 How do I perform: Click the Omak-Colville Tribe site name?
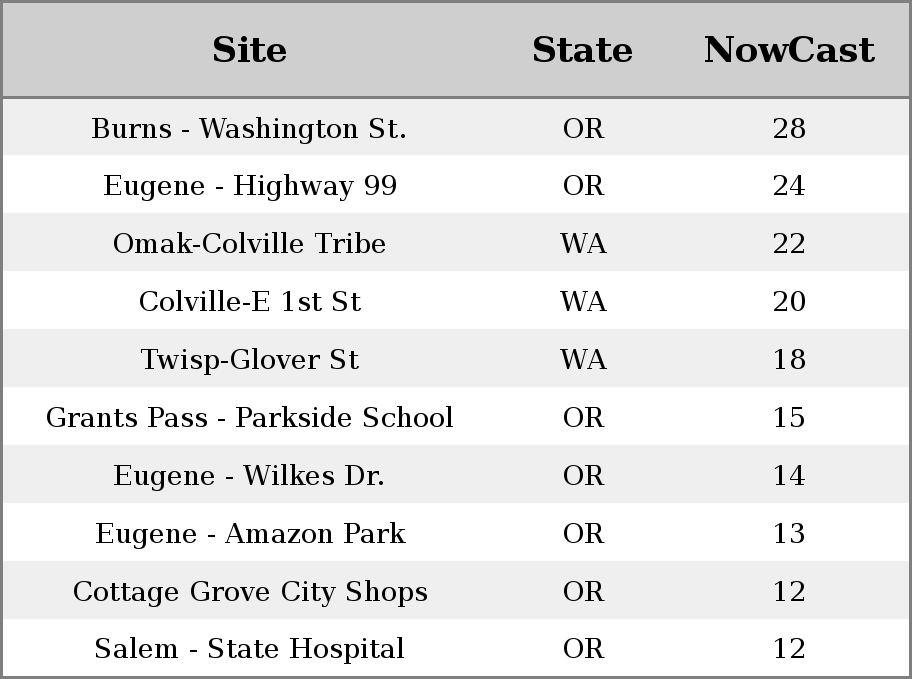click(249, 243)
